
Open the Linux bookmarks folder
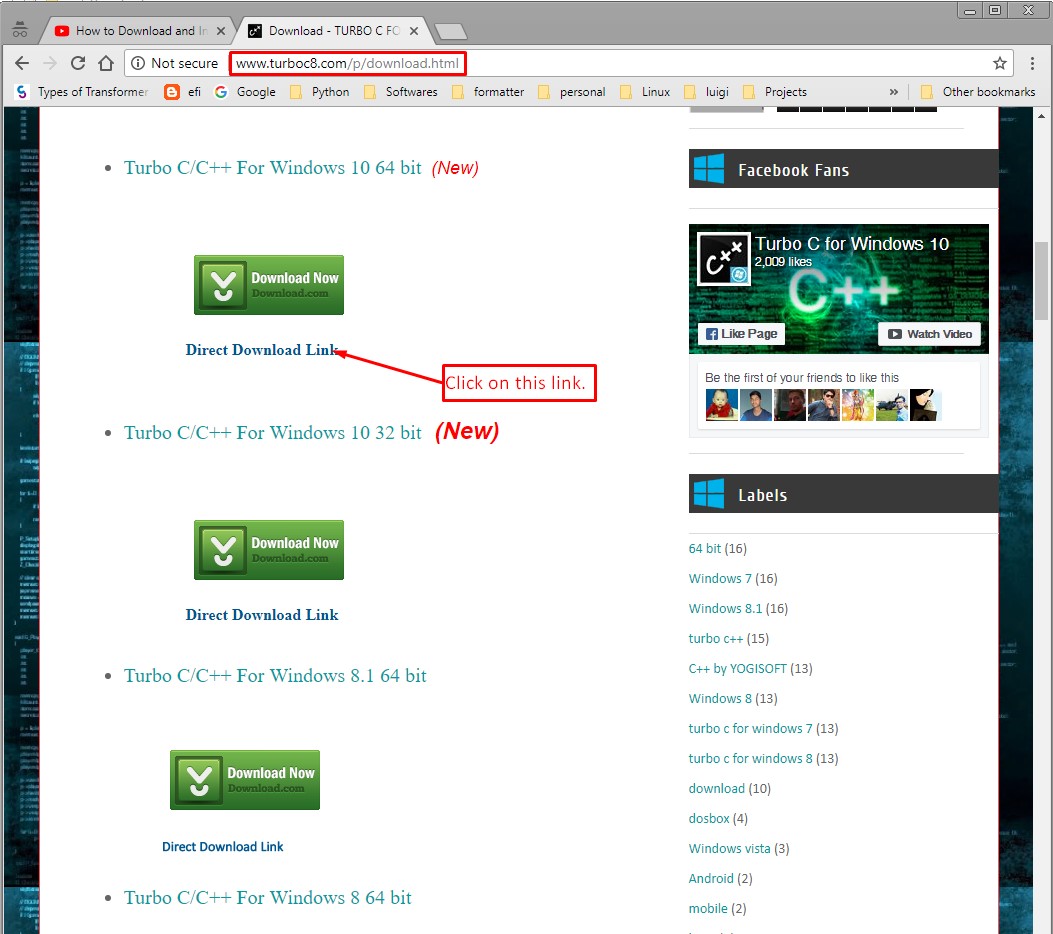coord(645,92)
